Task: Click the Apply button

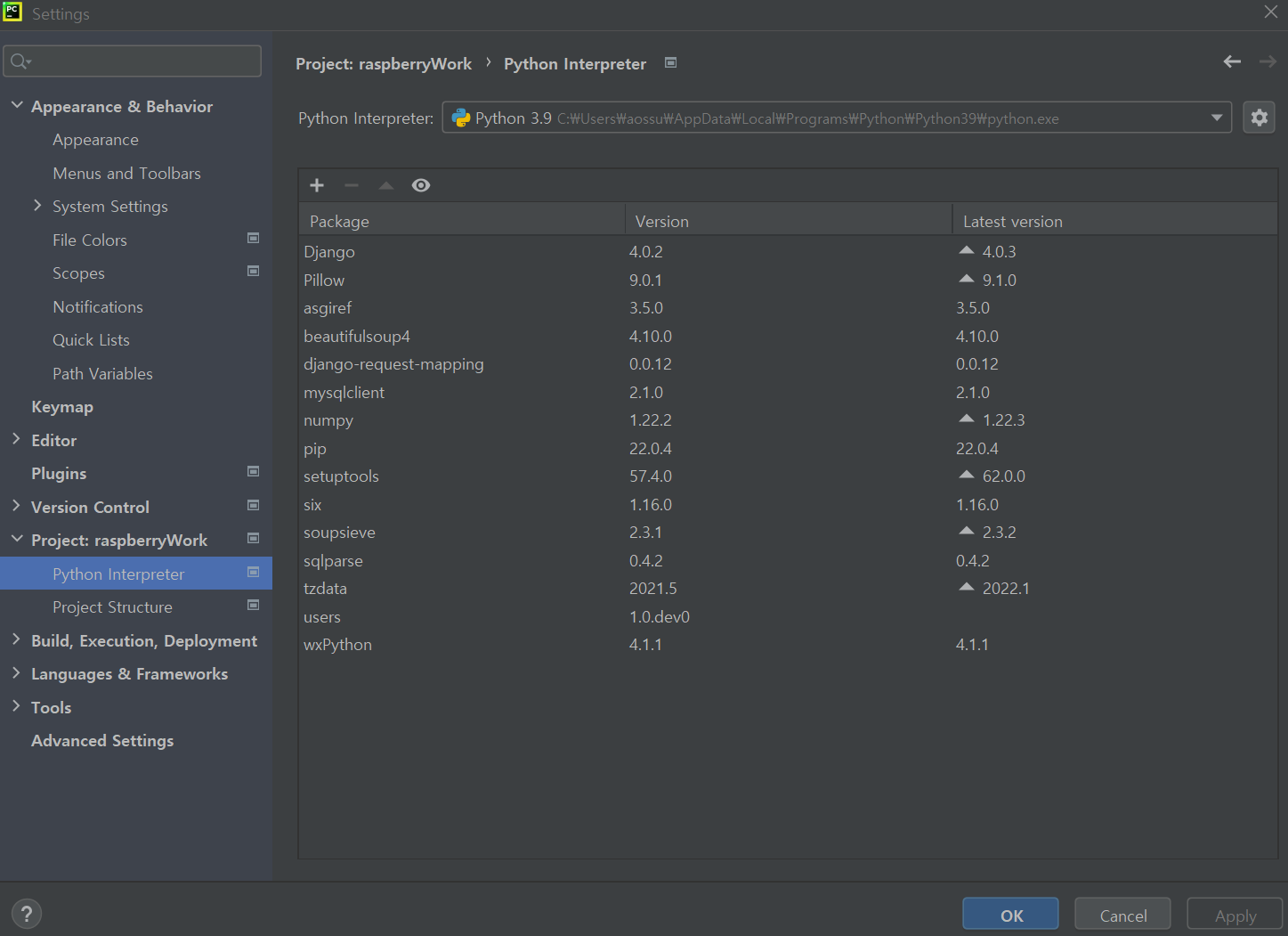Action: pos(1235,916)
